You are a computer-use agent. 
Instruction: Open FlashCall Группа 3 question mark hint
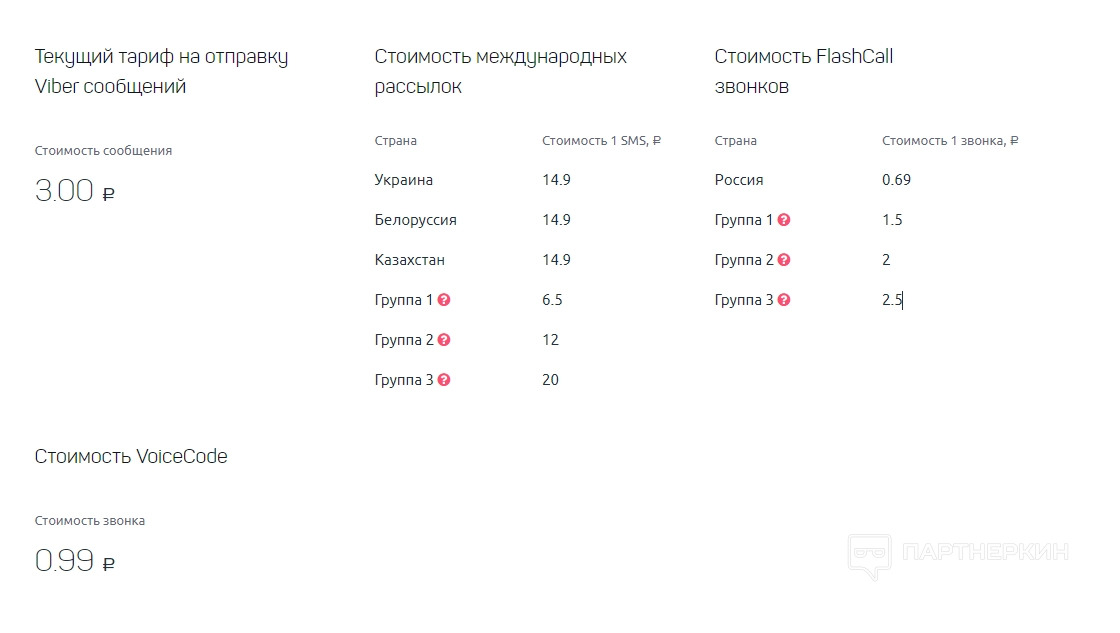tap(784, 300)
